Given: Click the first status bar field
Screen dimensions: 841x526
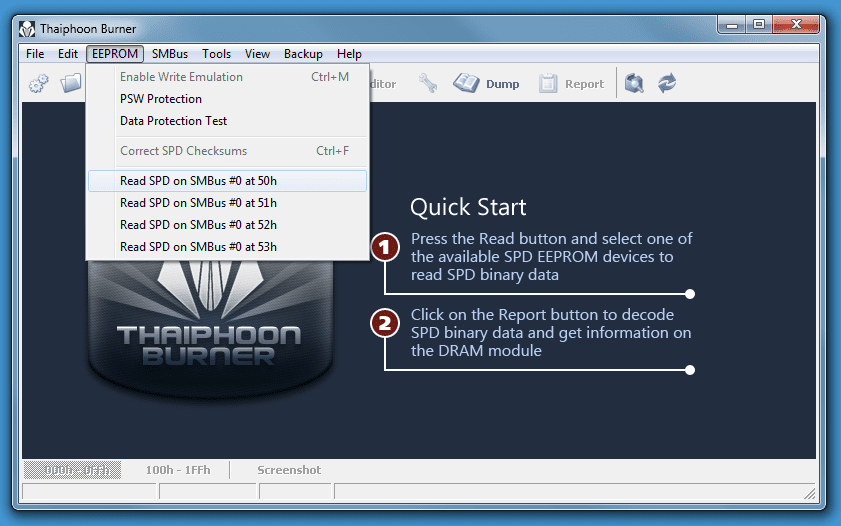Looking at the screenshot, I should (89, 492).
